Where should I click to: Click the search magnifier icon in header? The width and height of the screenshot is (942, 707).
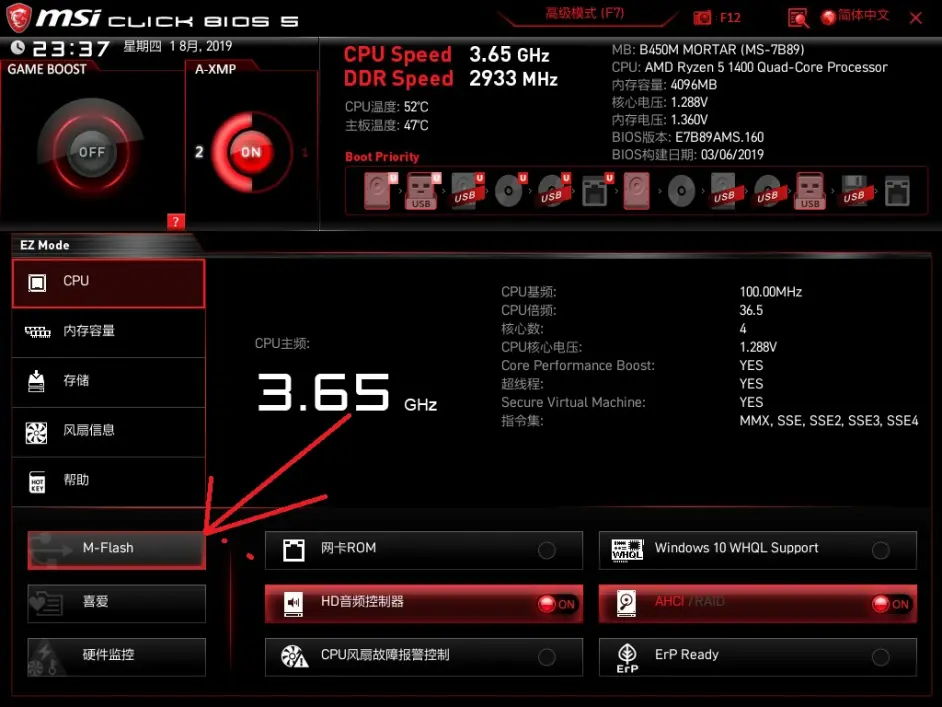pyautogui.click(x=797, y=18)
